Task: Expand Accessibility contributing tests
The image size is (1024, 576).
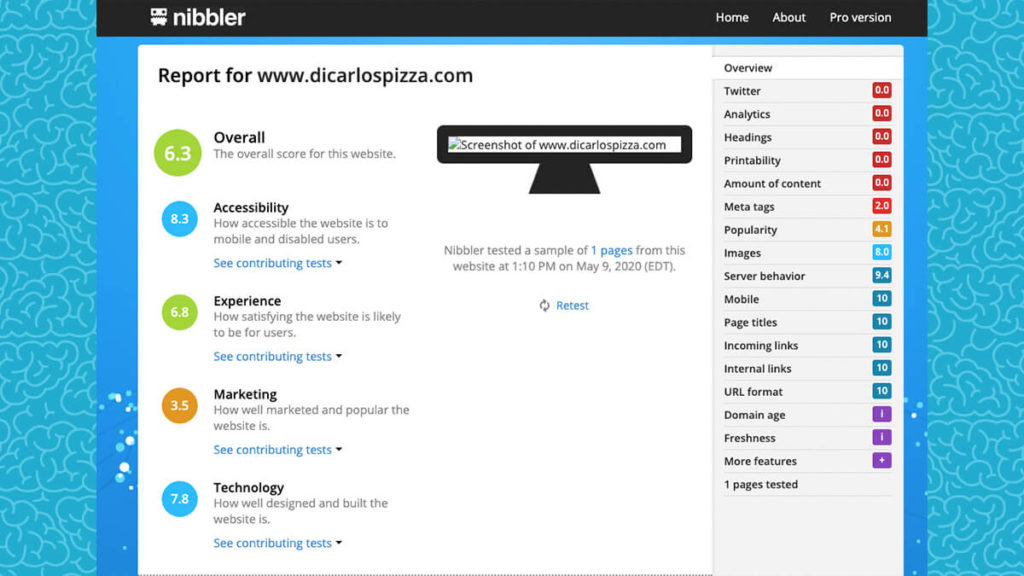Action: pos(277,263)
